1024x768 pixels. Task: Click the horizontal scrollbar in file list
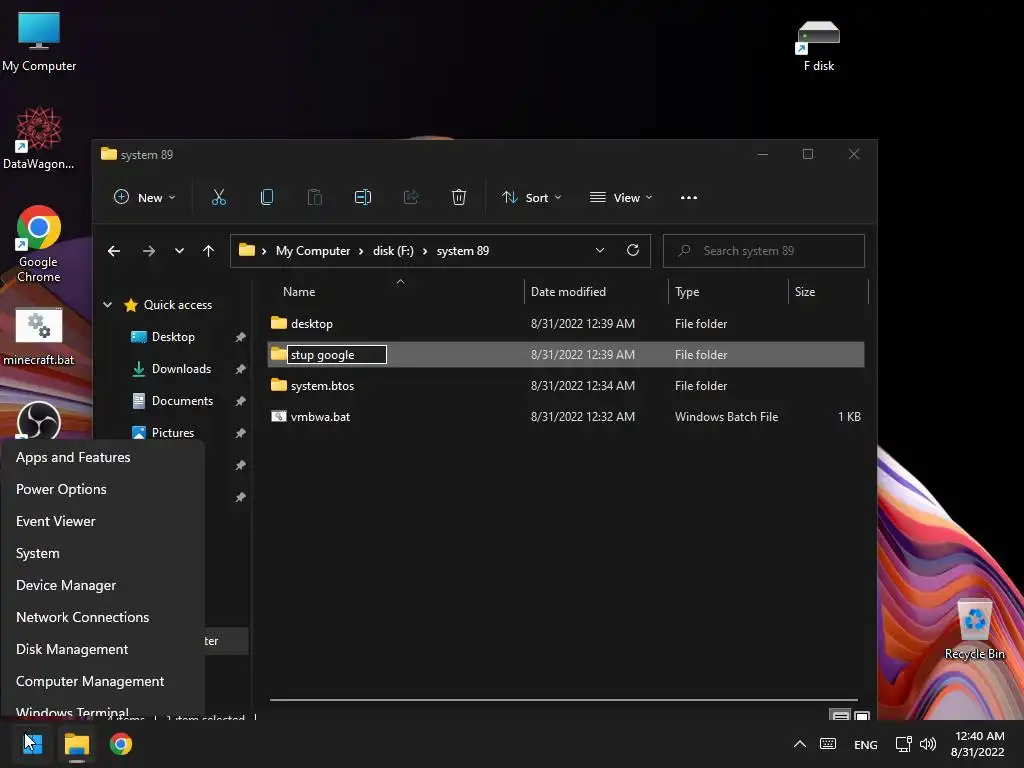[x=564, y=699]
